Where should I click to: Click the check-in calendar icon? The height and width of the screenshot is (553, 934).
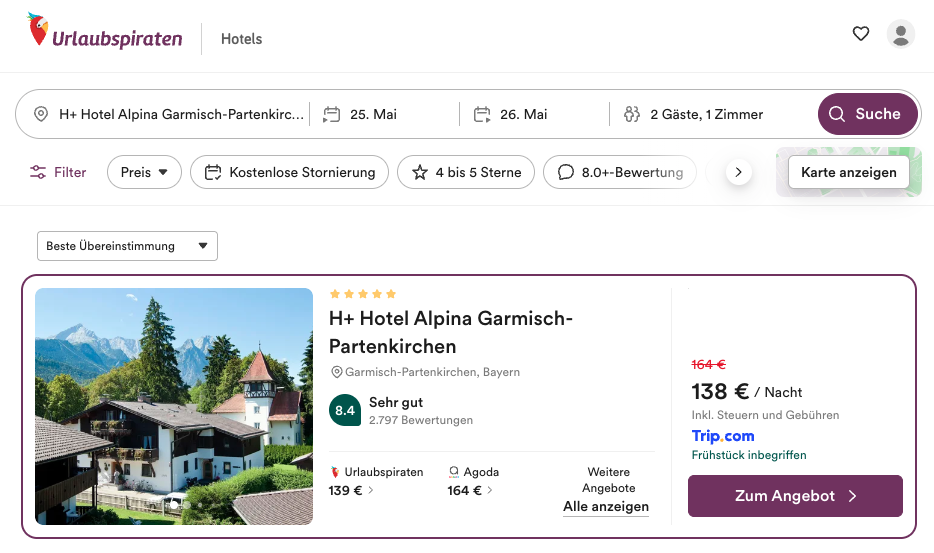tap(332, 114)
